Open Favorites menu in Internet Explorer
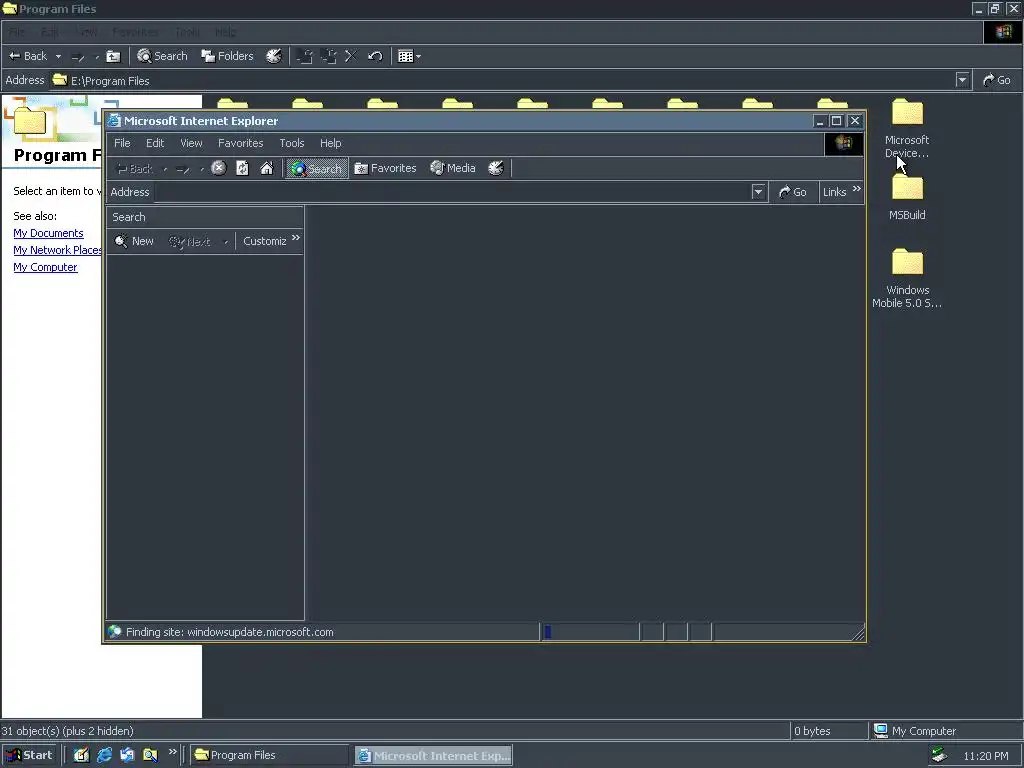The width and height of the screenshot is (1024, 768). click(x=240, y=143)
